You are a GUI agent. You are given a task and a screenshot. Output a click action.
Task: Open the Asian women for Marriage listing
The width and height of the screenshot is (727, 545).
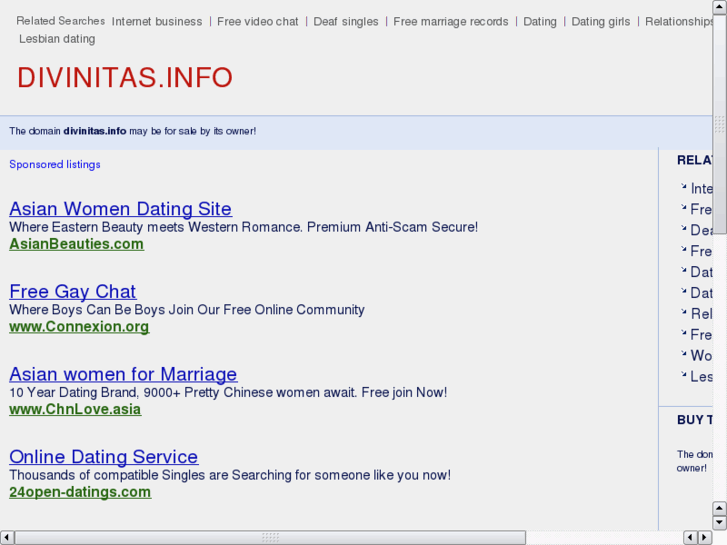(x=123, y=374)
